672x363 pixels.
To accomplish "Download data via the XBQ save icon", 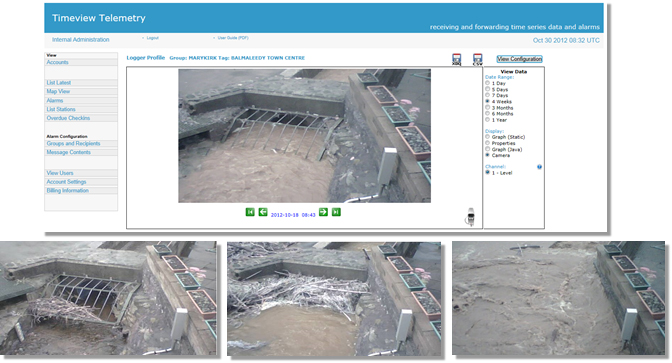I will [x=456, y=59].
